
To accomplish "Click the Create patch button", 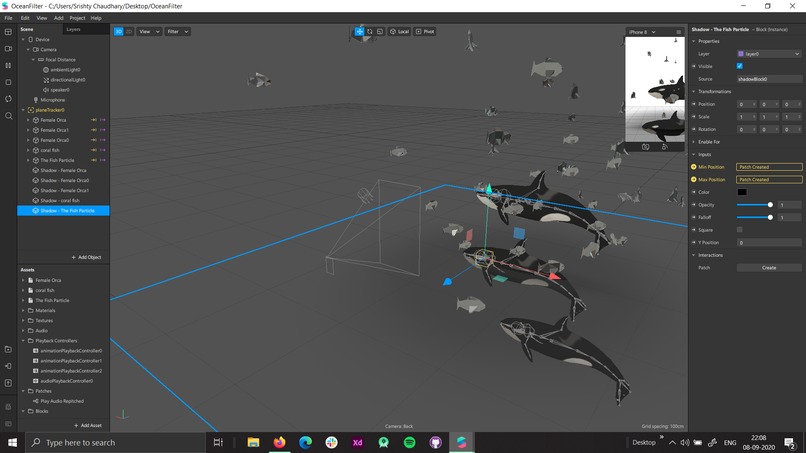I will pyautogui.click(x=769, y=268).
